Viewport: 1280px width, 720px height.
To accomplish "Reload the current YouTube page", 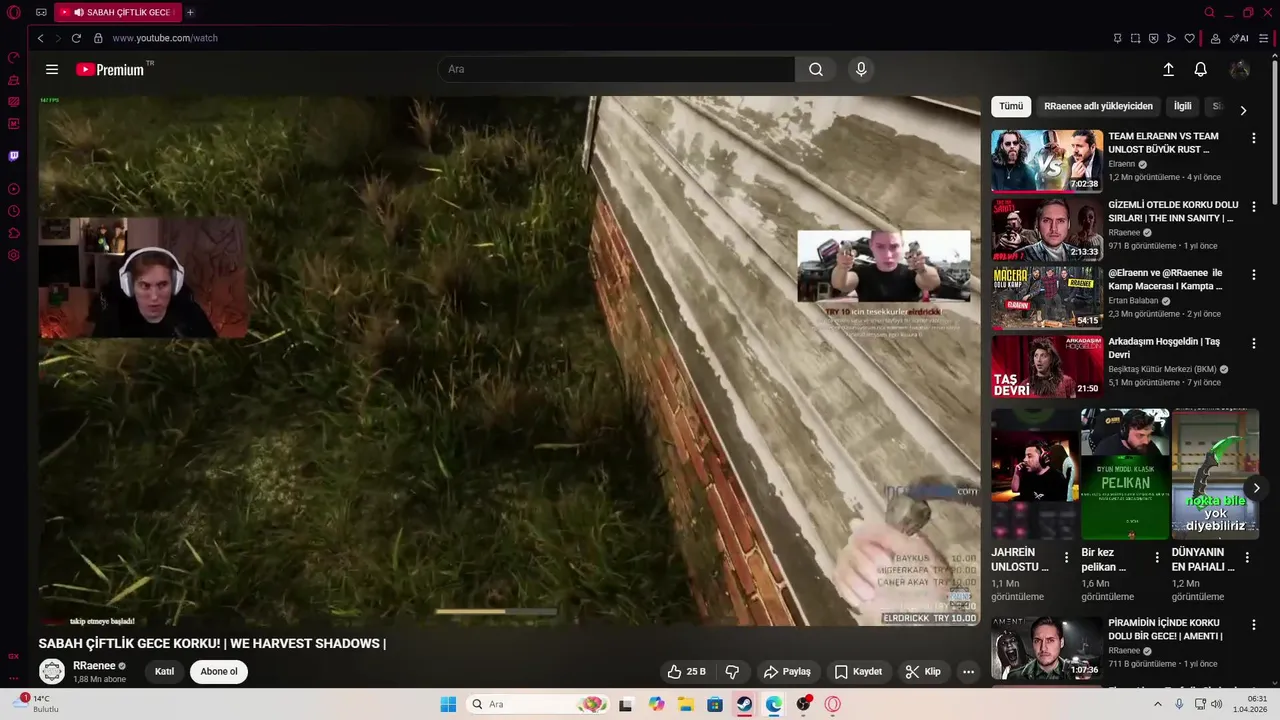I will (x=76, y=38).
